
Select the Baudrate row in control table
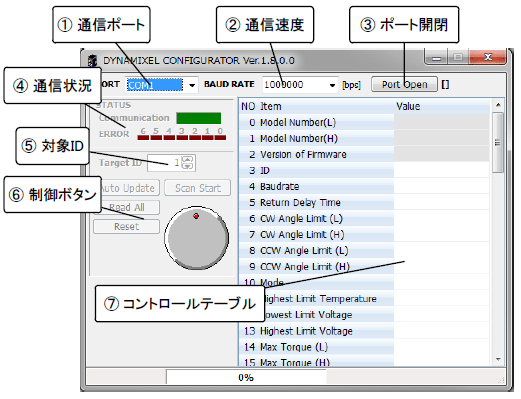(x=364, y=186)
